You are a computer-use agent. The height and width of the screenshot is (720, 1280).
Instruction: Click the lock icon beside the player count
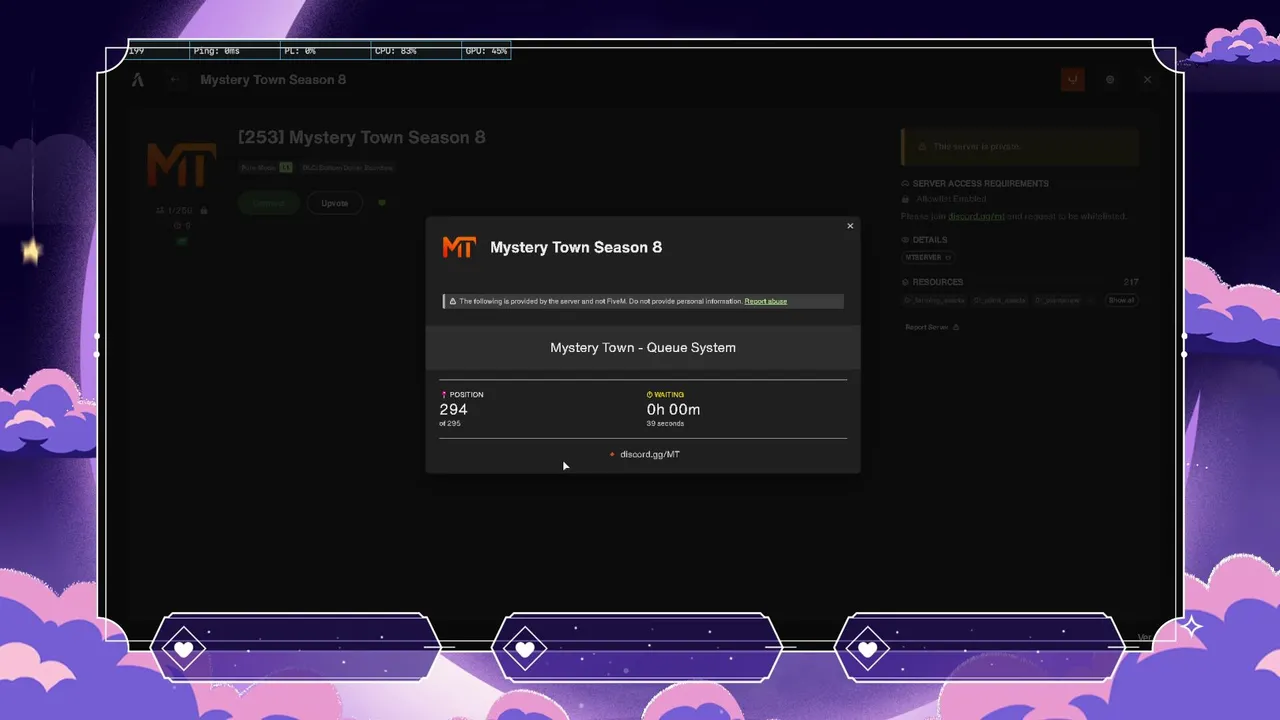204,211
